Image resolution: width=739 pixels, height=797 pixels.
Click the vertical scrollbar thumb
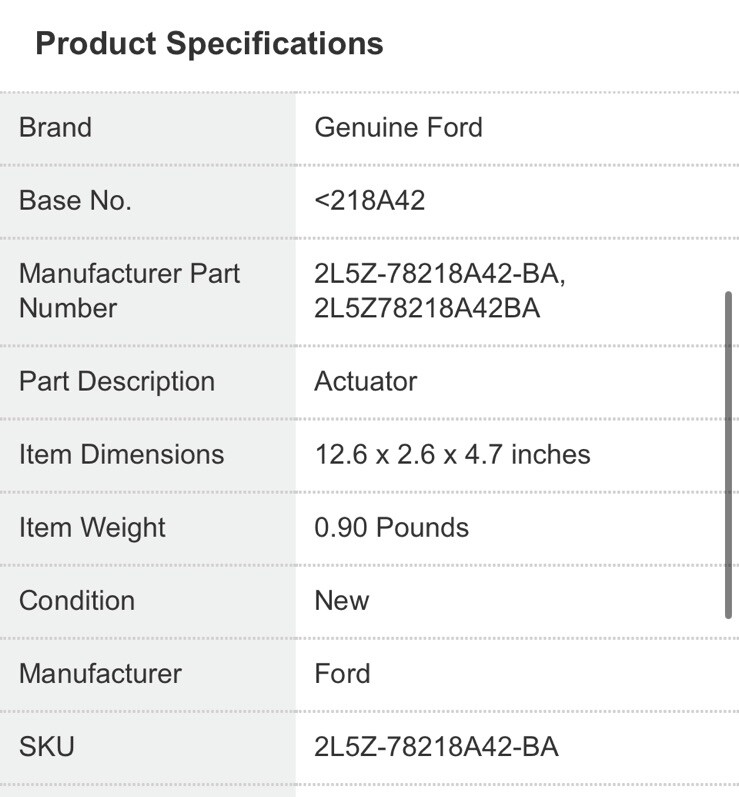(728, 455)
